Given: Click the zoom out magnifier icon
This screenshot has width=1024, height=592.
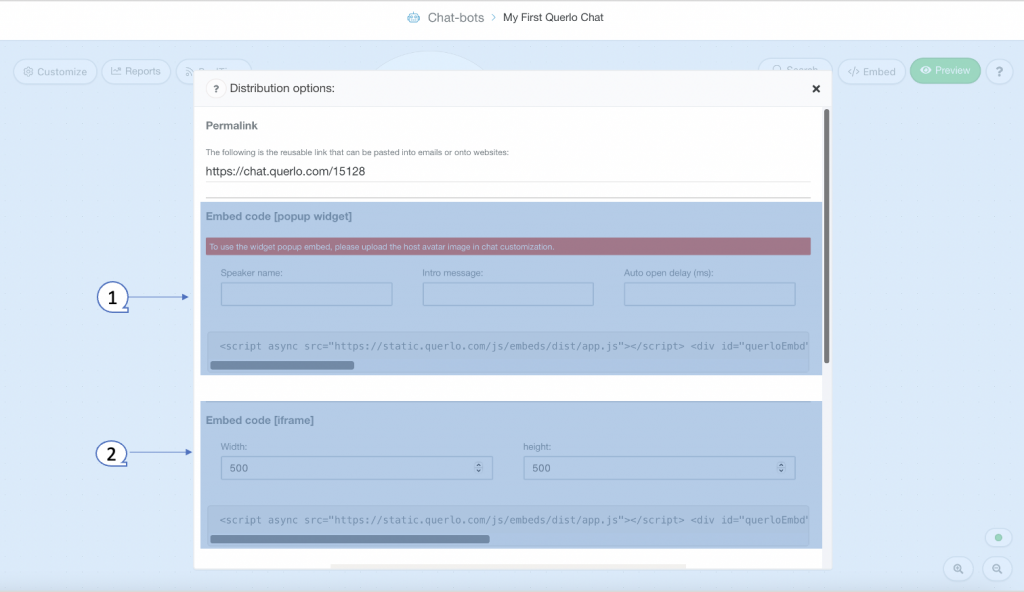Looking at the screenshot, I should (997, 568).
